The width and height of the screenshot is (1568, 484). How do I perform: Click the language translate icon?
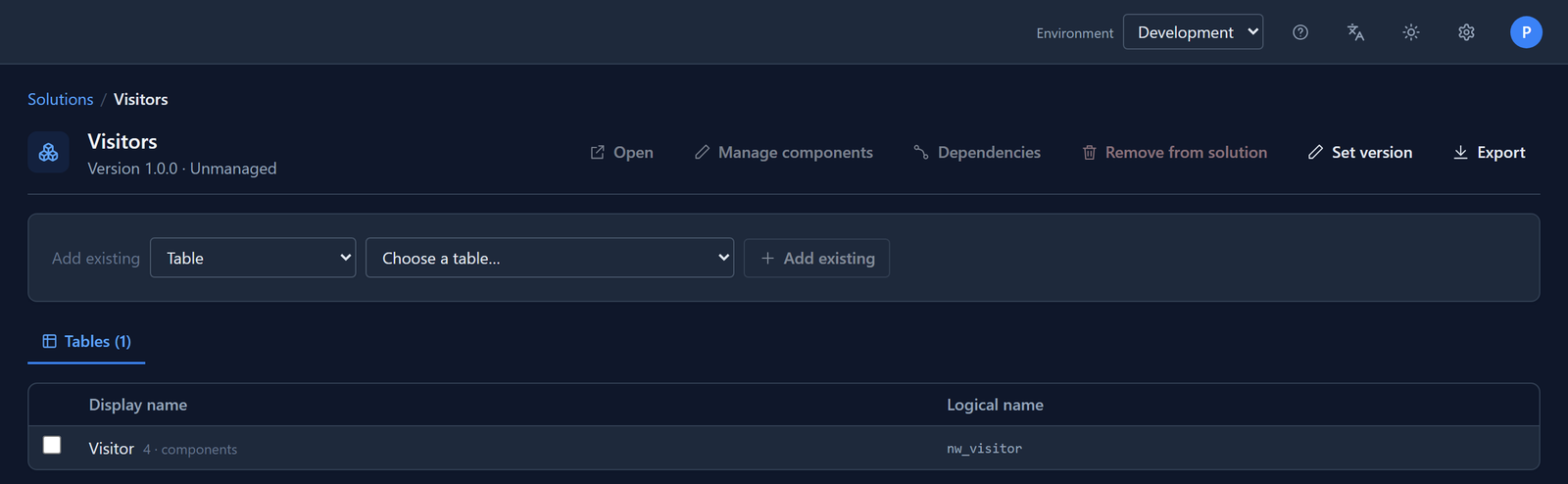tap(1355, 32)
